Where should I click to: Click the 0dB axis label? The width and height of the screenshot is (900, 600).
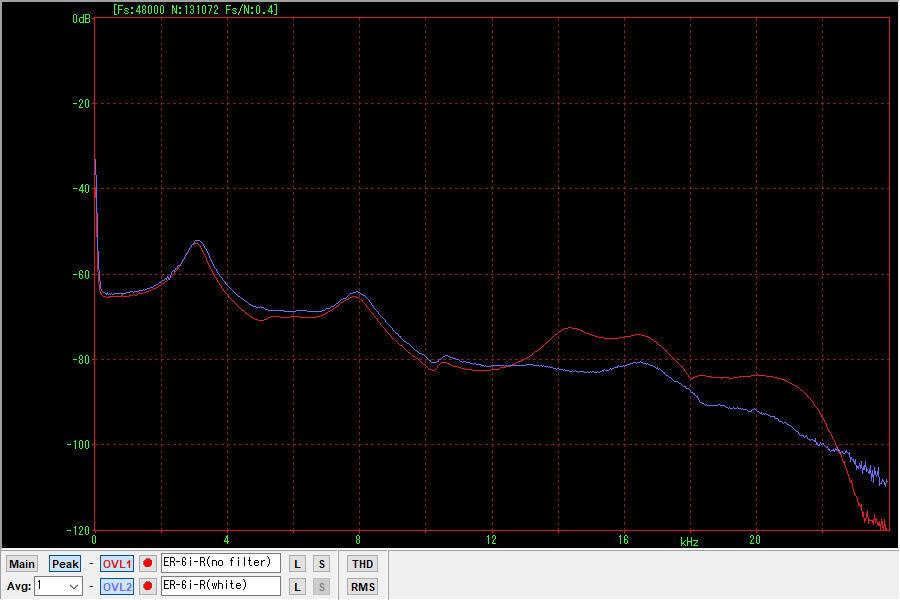(81, 19)
